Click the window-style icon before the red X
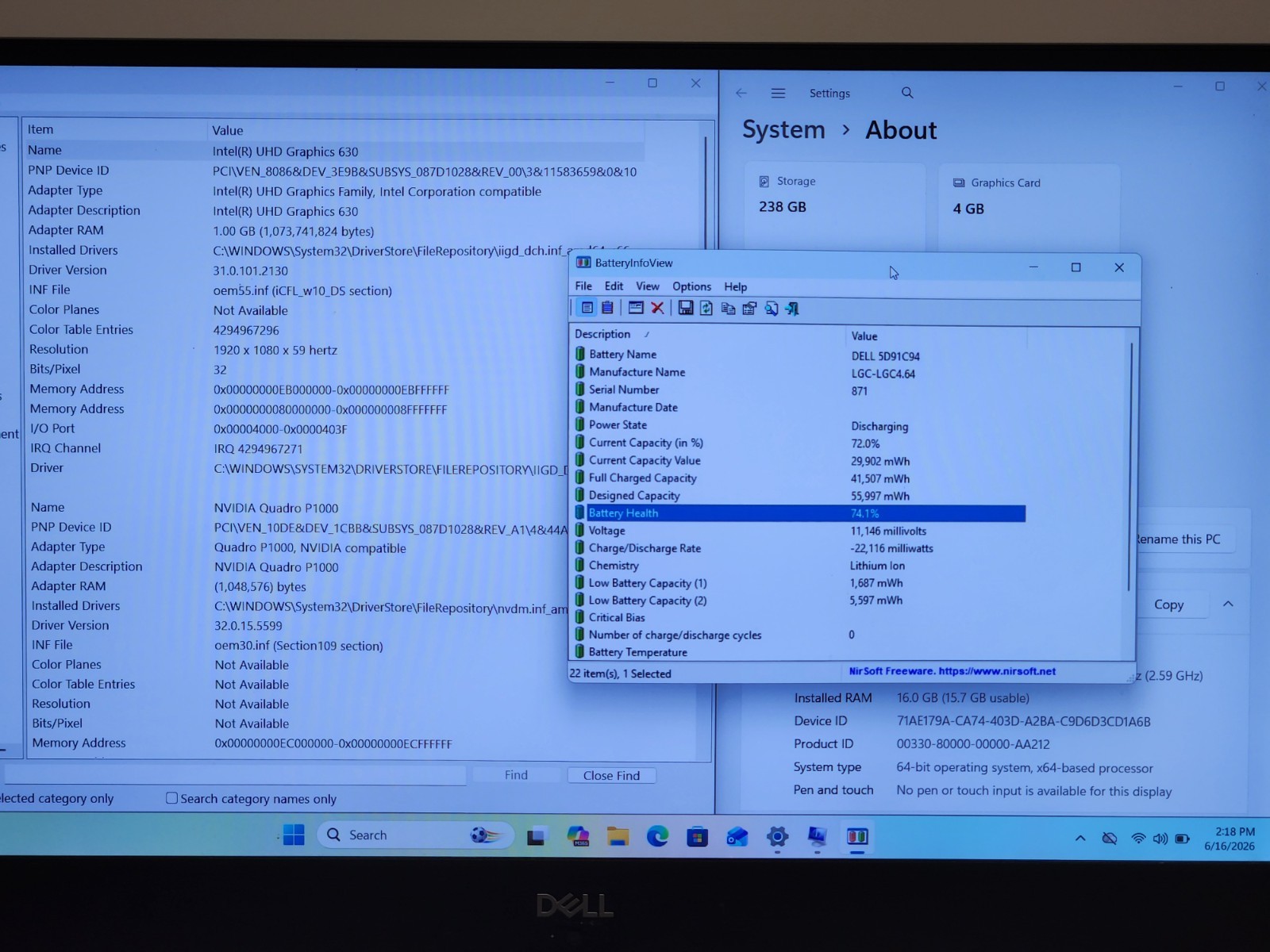Image resolution: width=1270 pixels, height=952 pixels. click(x=636, y=308)
